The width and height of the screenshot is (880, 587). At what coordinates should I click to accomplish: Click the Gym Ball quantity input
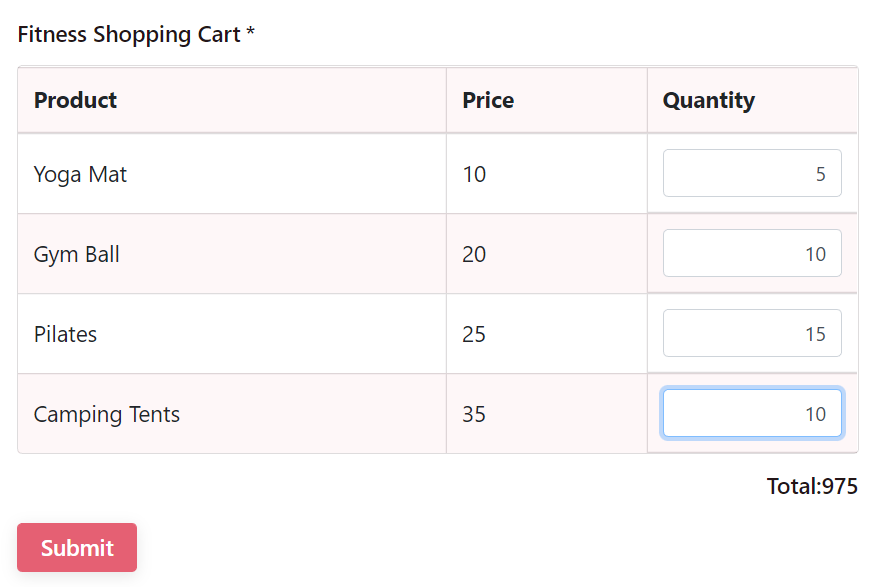(751, 254)
